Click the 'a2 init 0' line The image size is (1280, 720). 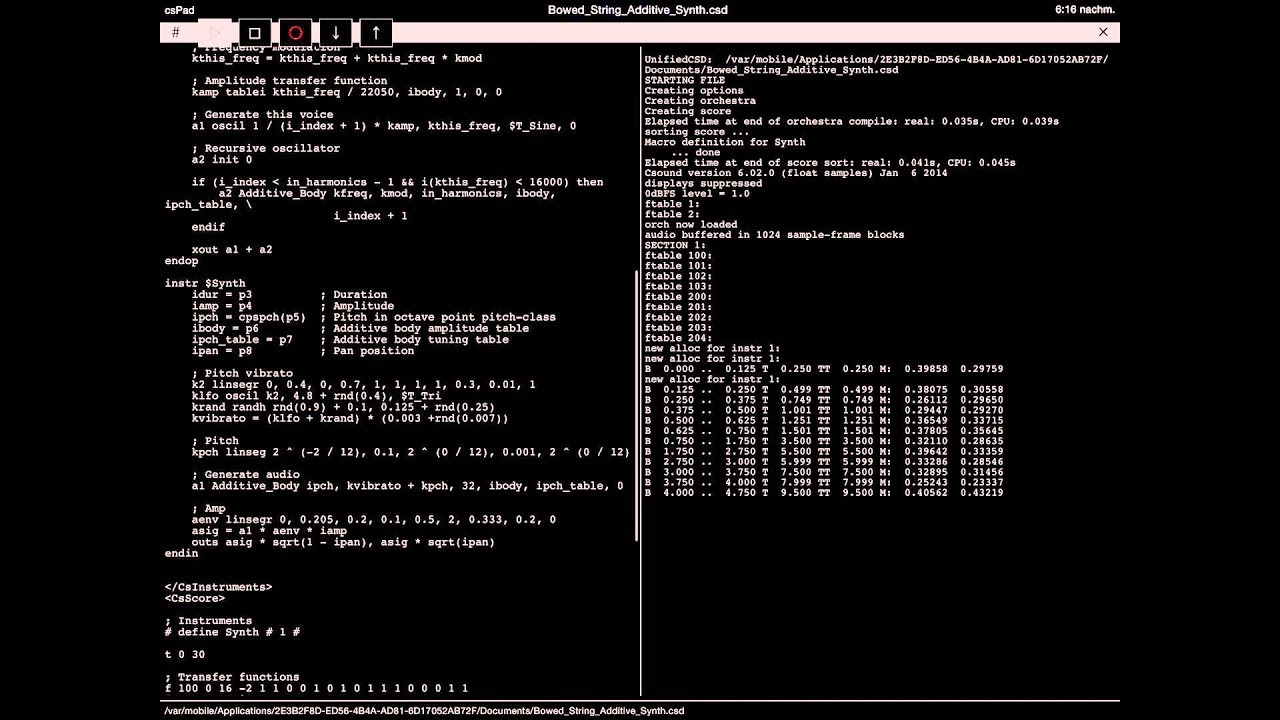click(222, 159)
